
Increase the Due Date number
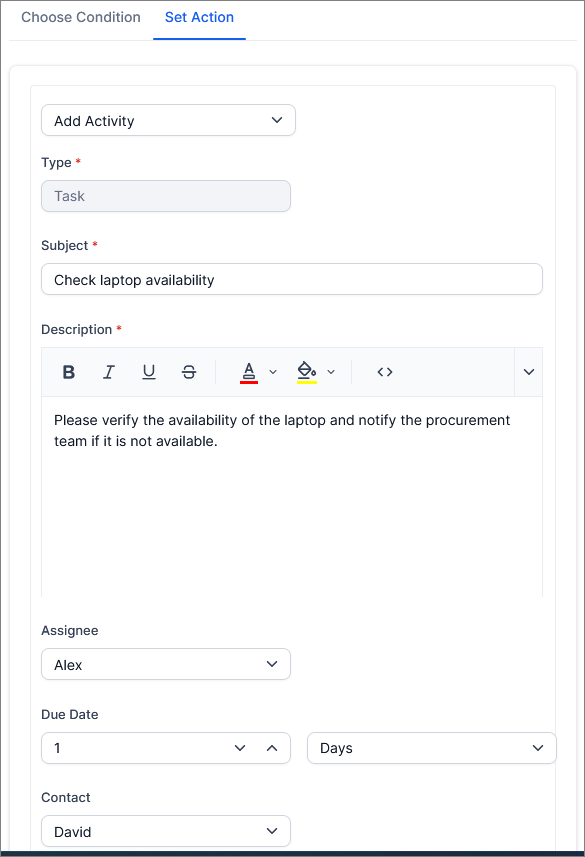tap(272, 748)
